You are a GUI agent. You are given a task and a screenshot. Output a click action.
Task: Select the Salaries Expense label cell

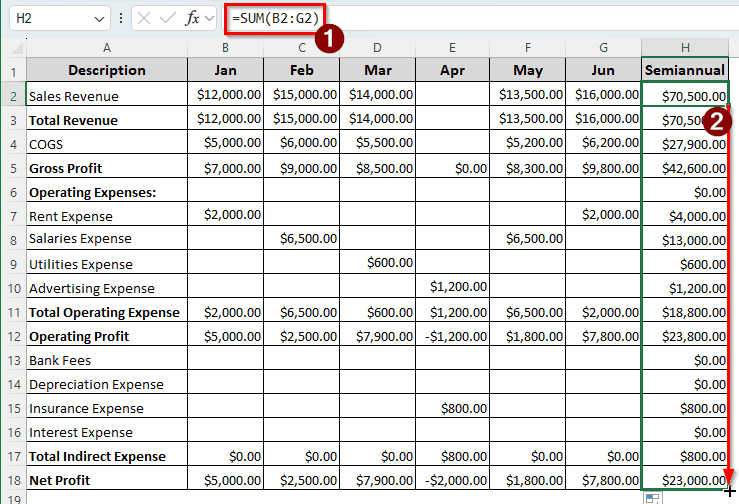click(x=107, y=238)
